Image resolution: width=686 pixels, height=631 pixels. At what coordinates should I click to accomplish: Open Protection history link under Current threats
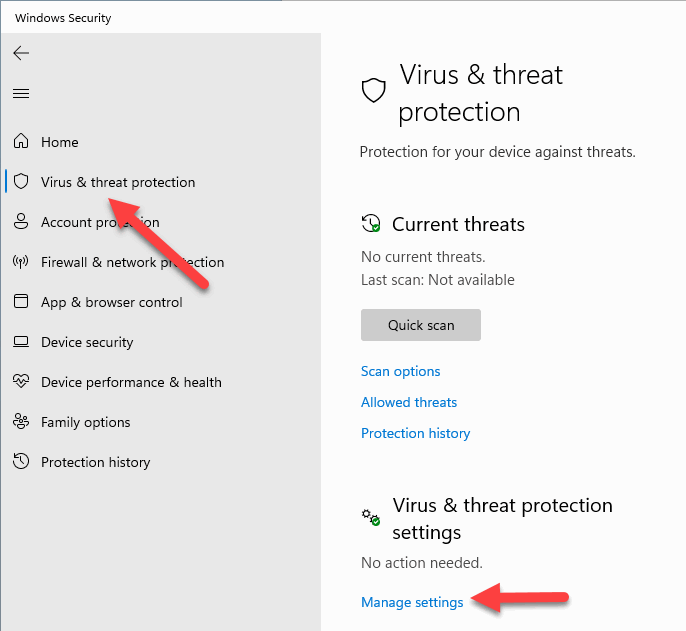[x=416, y=433]
